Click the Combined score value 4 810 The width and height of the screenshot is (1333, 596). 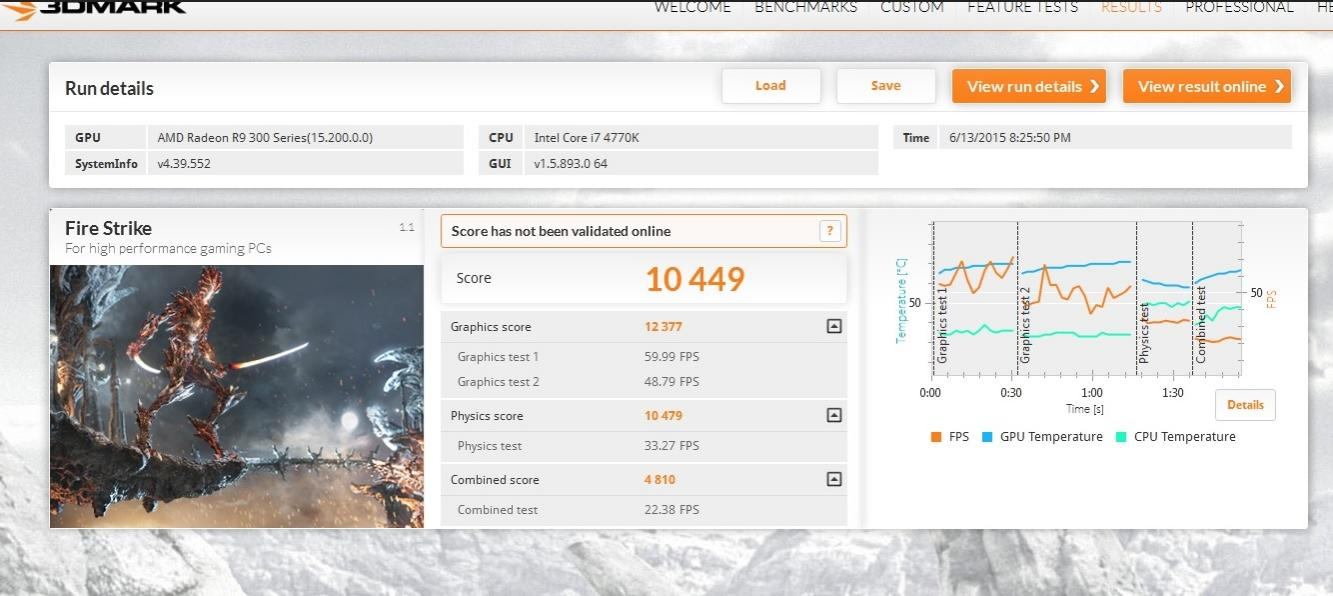[x=660, y=480]
